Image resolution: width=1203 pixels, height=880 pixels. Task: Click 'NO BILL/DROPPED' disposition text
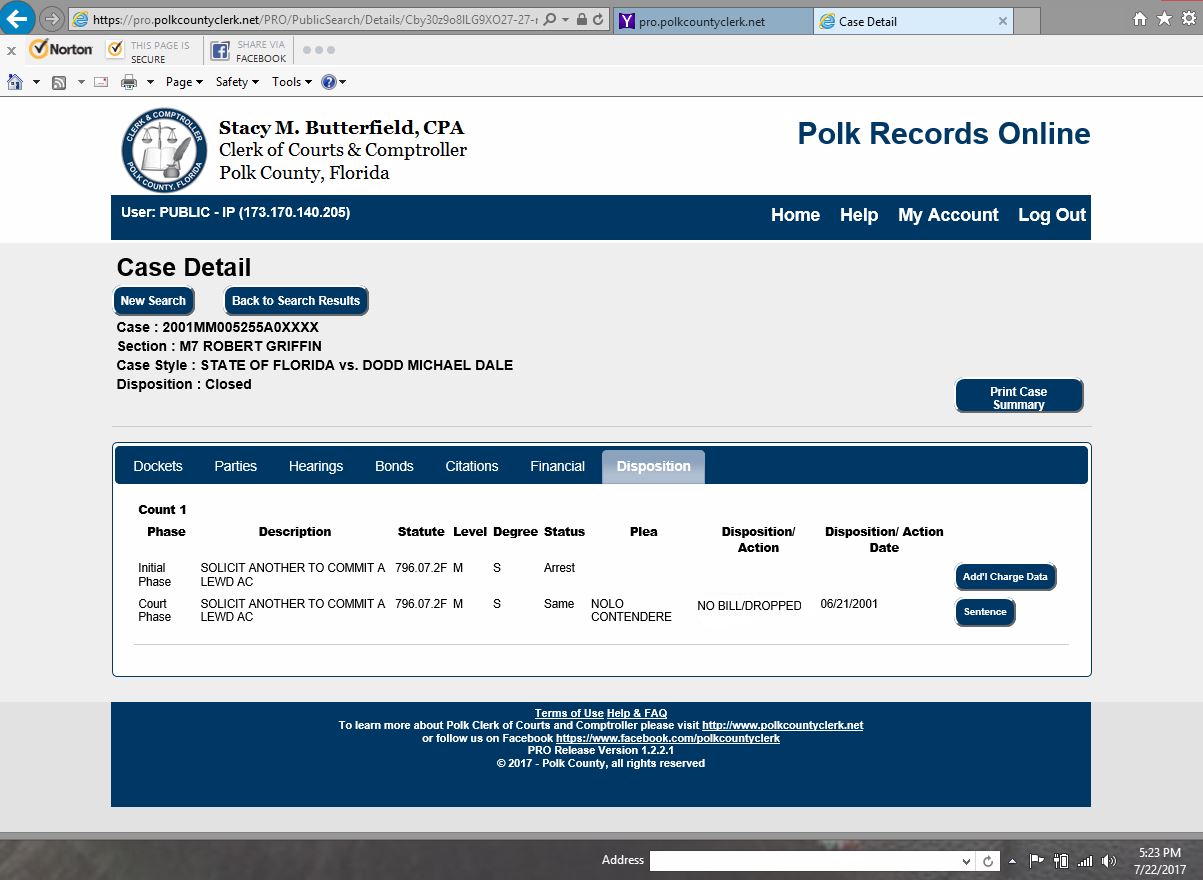(749, 605)
